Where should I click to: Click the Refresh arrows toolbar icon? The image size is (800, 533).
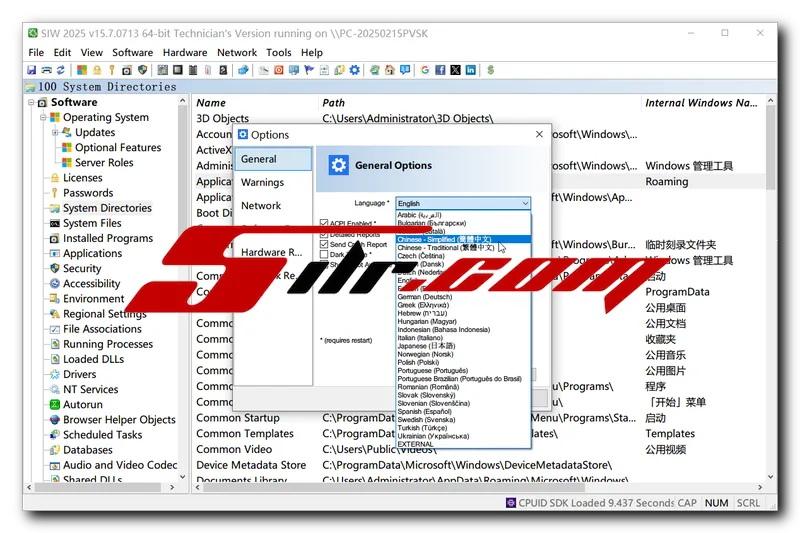[61, 70]
